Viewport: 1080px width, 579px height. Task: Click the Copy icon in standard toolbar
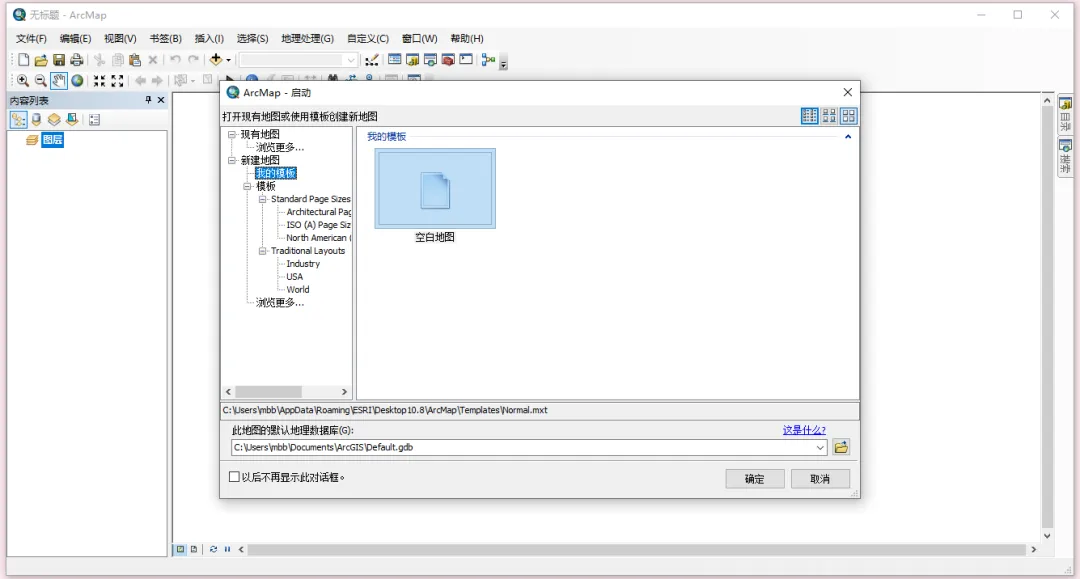[x=118, y=60]
